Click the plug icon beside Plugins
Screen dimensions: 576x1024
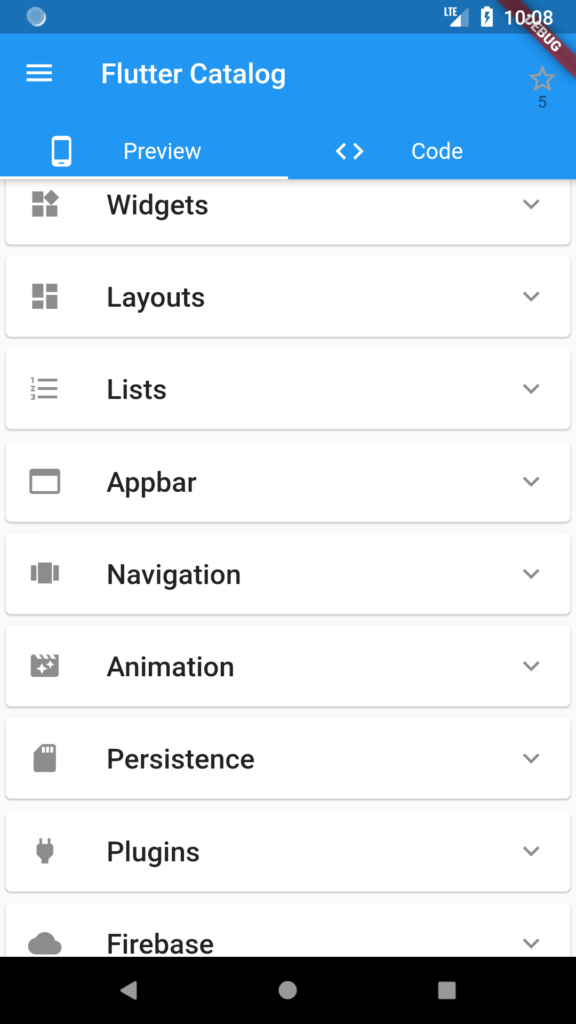[44, 851]
